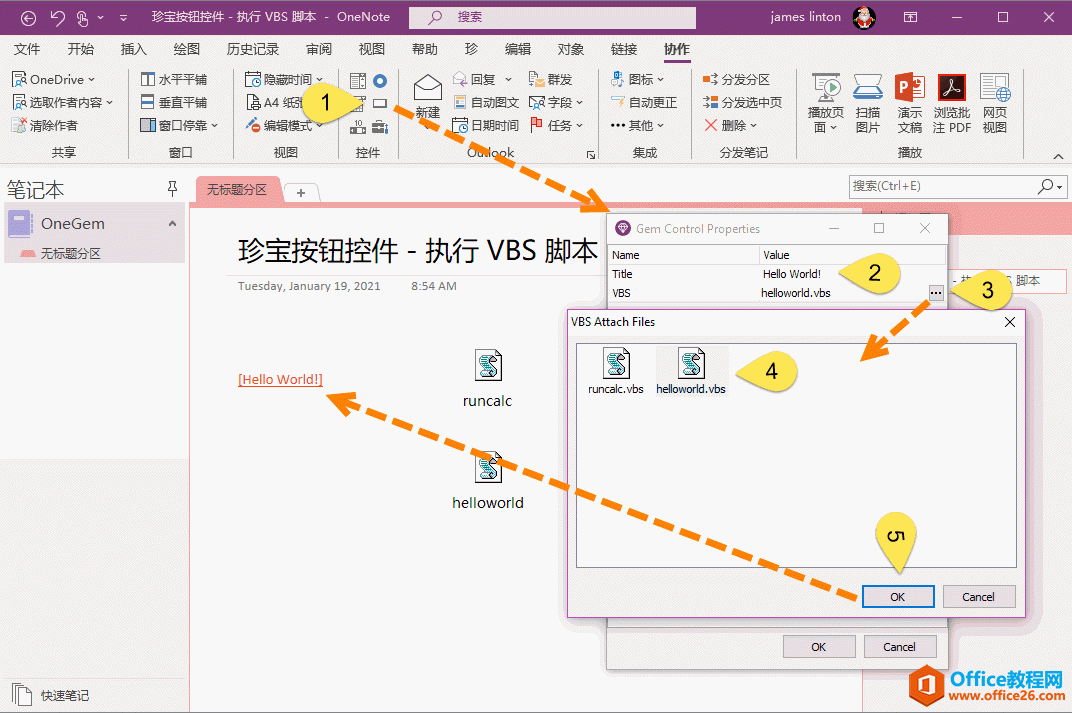Click OK in VBS Attach Files dialog

coord(898,597)
